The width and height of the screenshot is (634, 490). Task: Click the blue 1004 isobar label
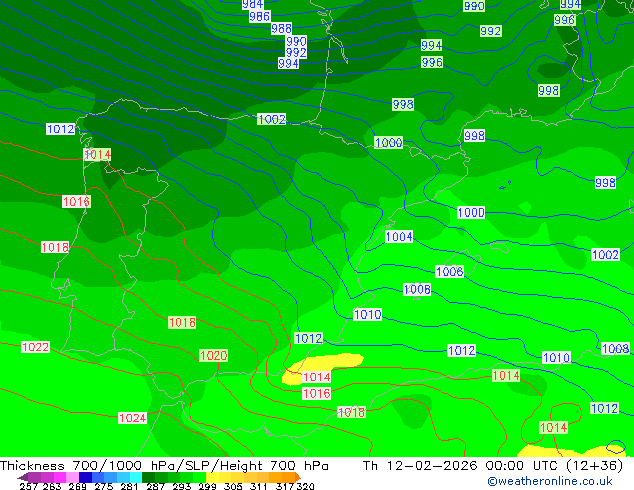399,237
